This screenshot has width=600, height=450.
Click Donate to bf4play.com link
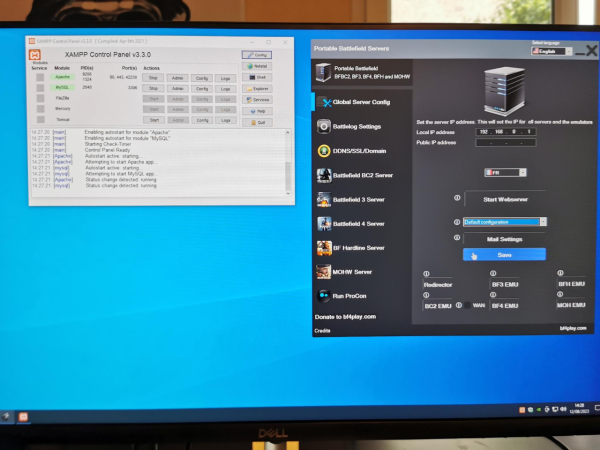click(x=345, y=317)
